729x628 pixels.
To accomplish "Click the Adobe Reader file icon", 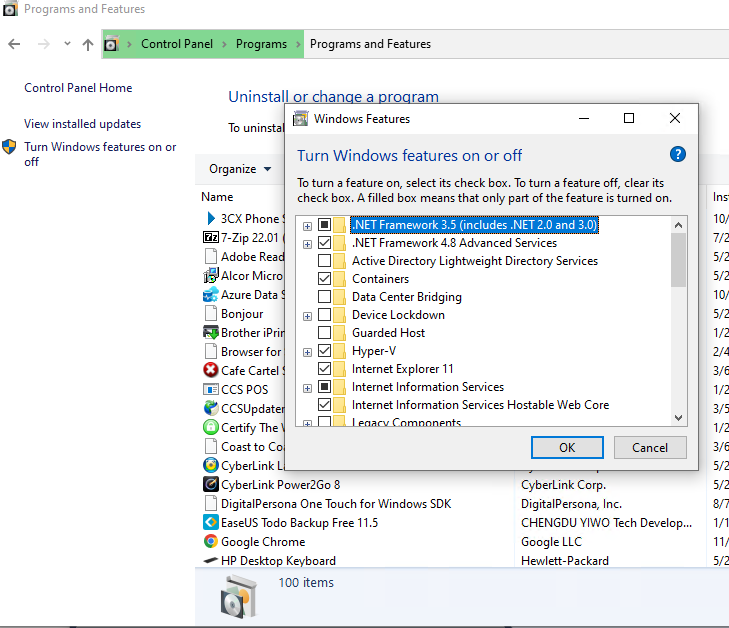I will [x=211, y=257].
